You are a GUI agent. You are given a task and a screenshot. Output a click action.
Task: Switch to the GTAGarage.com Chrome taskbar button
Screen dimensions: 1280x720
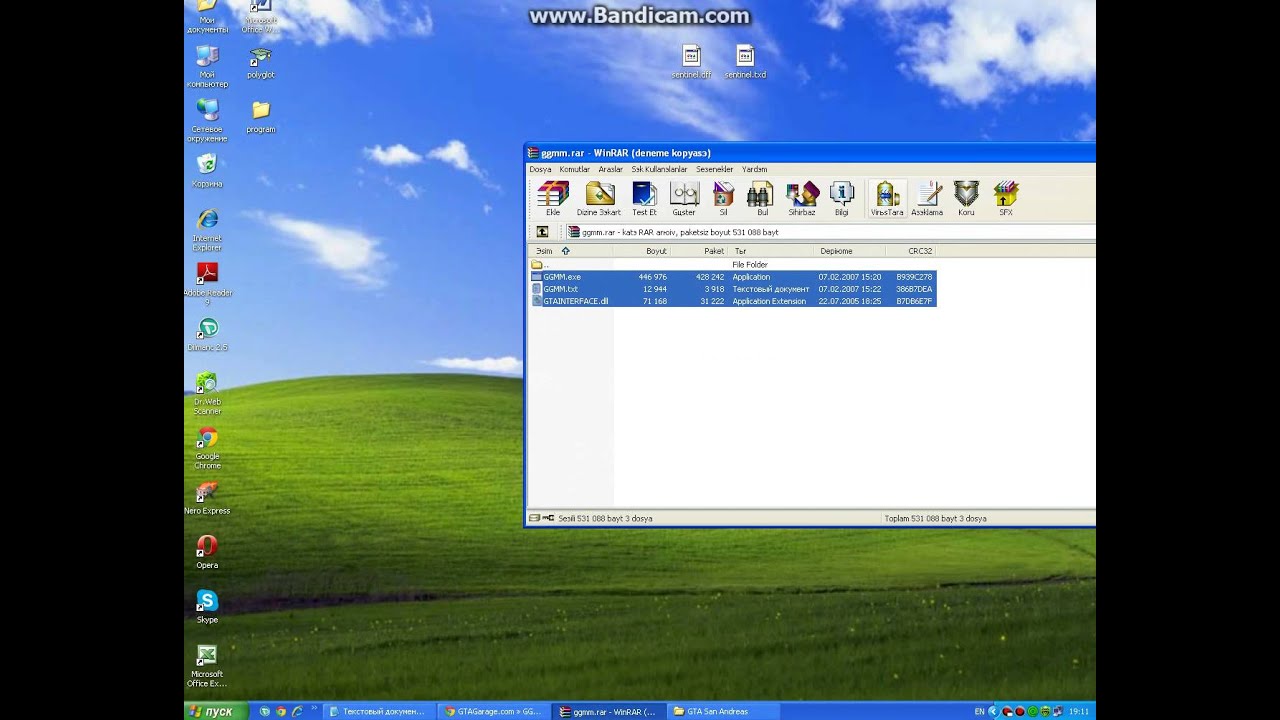493,711
